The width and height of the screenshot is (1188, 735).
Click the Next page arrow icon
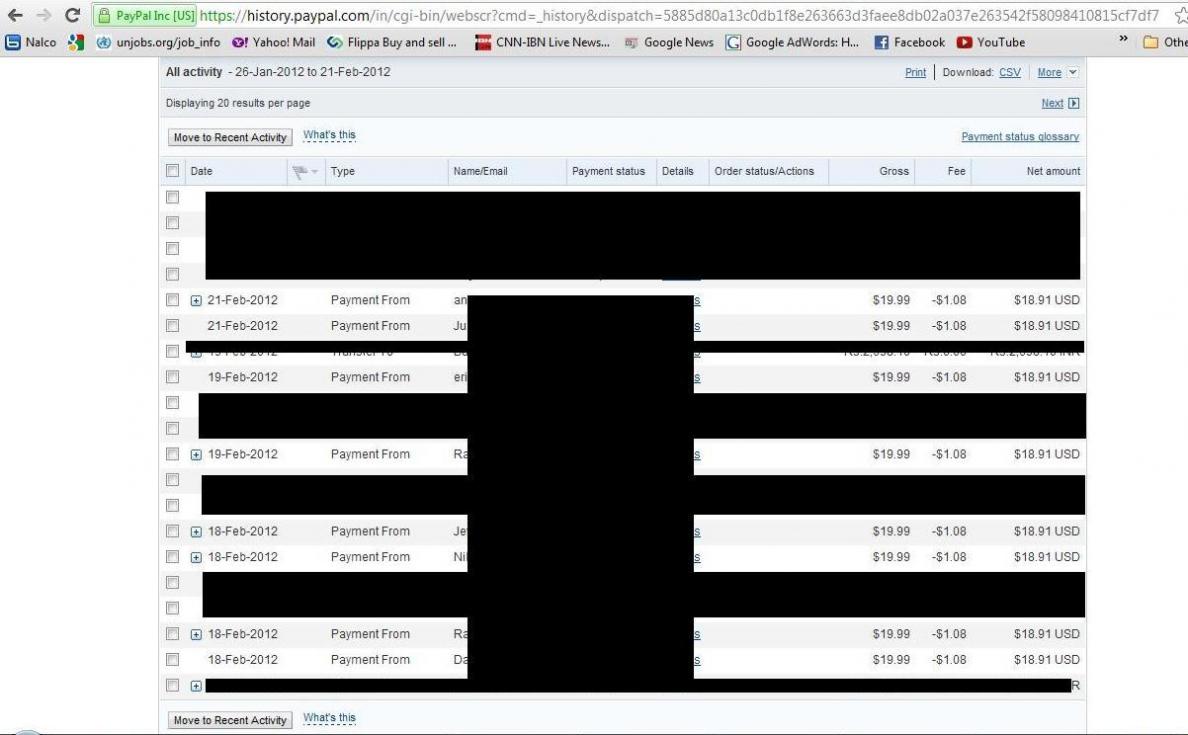pyautogui.click(x=1074, y=103)
